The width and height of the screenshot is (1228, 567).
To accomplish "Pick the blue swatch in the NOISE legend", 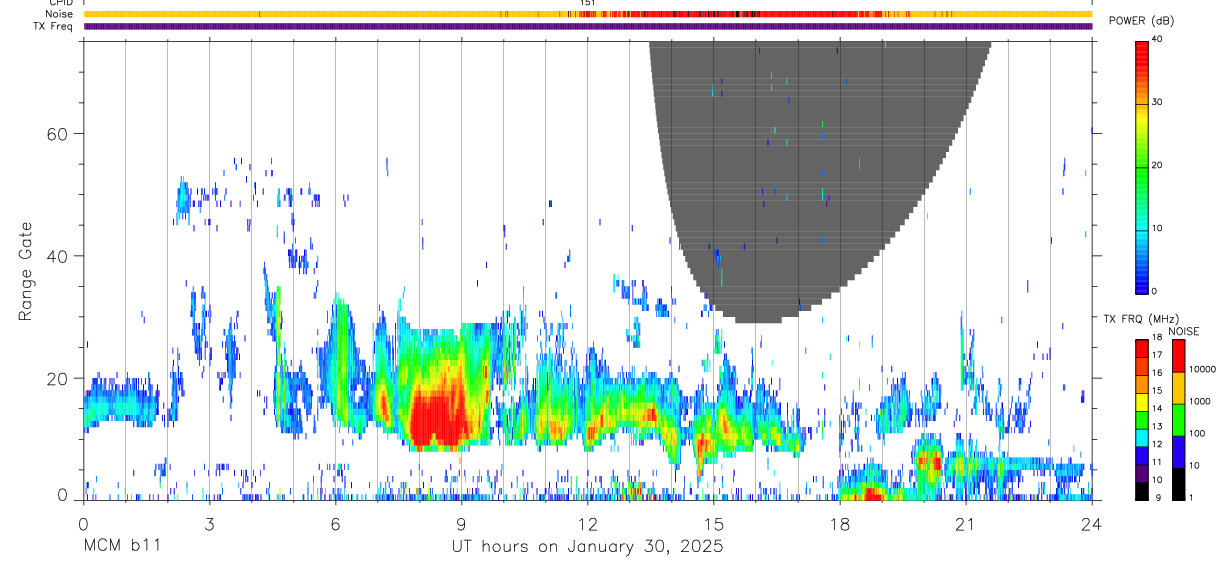I will [x=1177, y=452].
